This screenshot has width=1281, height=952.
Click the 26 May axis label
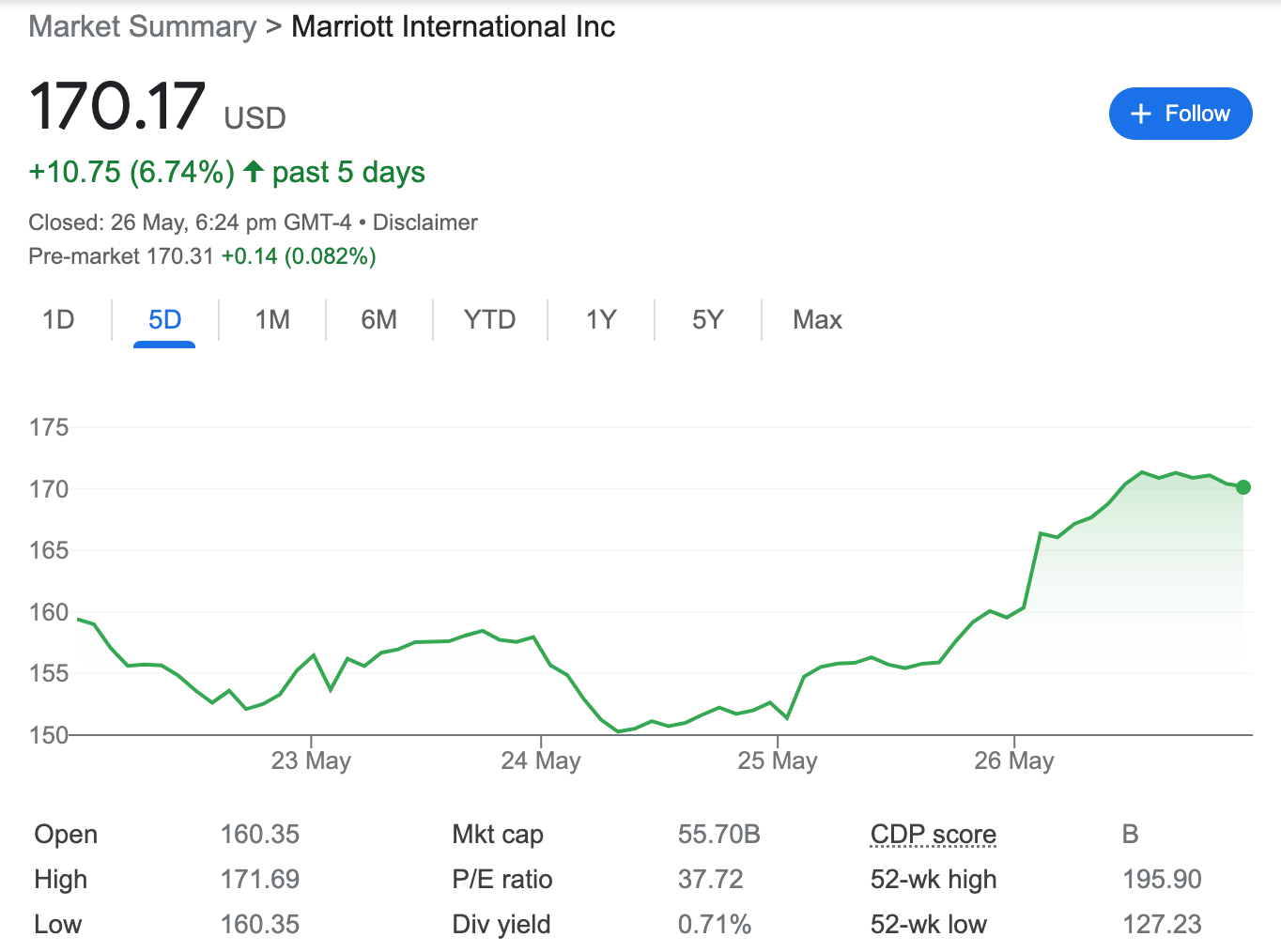pyautogui.click(x=1014, y=760)
